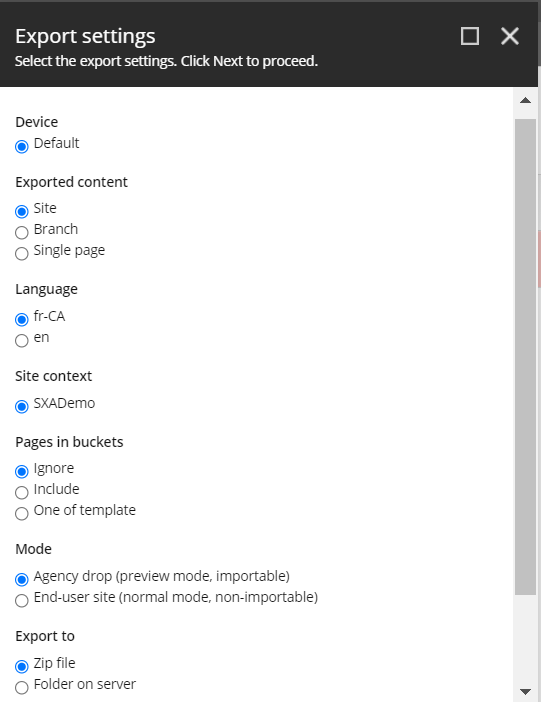Screen dimensions: 541x702
Task: Select Branch as exported content
Action: [21, 233]
